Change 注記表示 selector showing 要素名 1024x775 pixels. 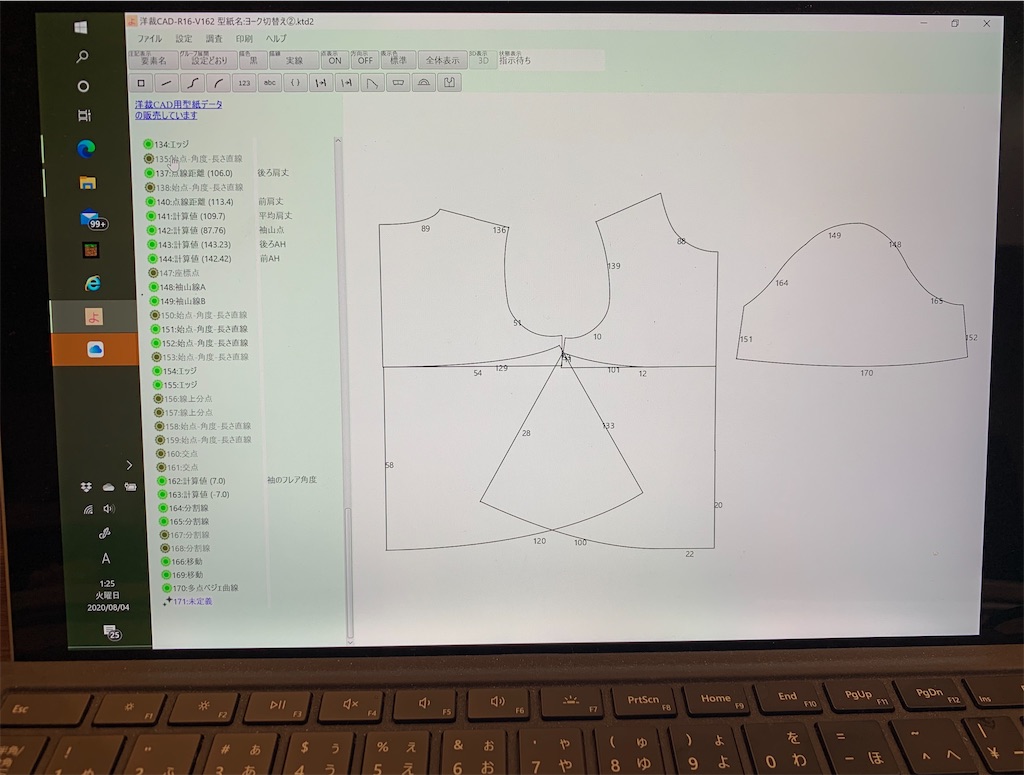click(x=153, y=60)
